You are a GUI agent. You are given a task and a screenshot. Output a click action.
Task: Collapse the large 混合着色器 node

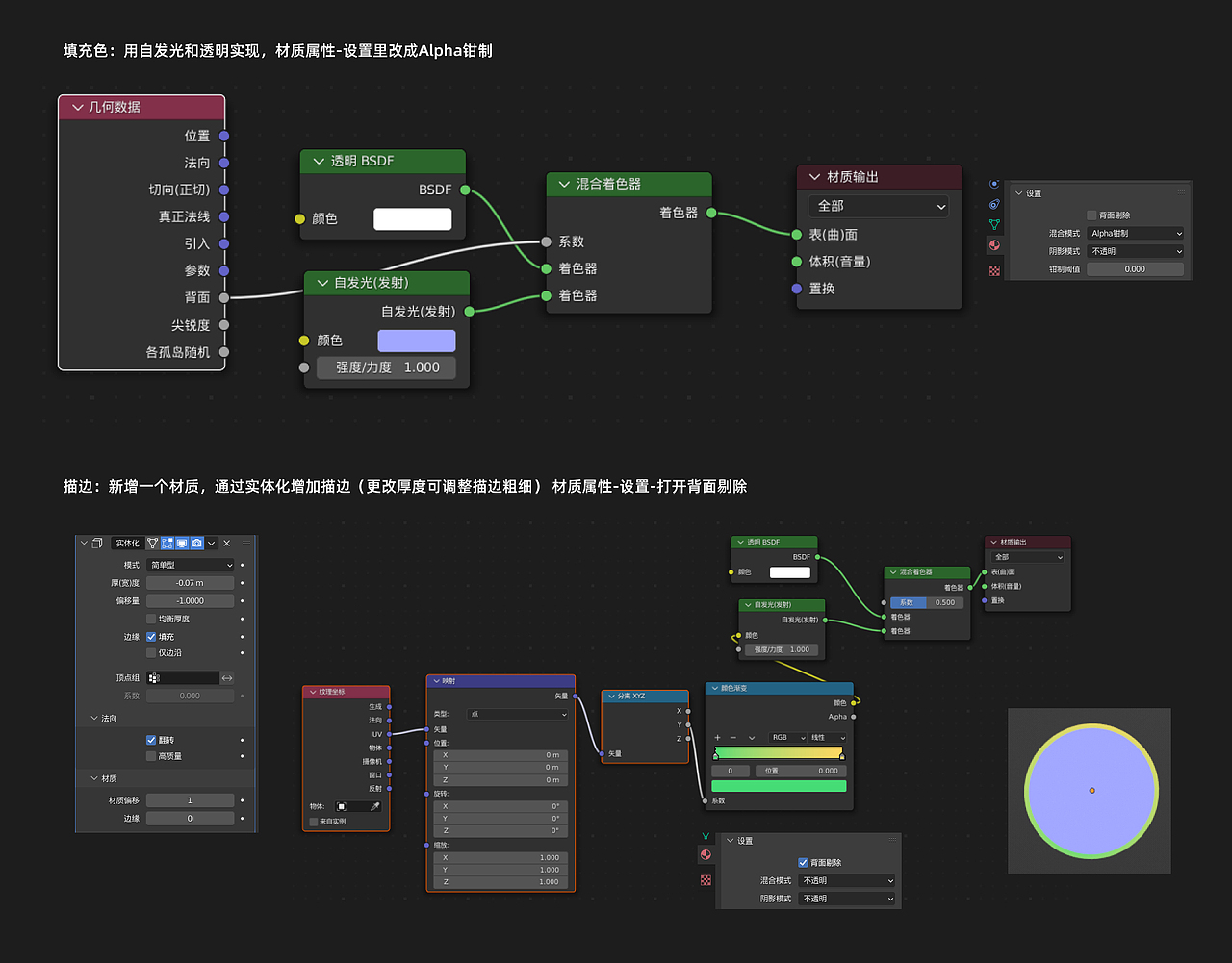click(x=565, y=184)
